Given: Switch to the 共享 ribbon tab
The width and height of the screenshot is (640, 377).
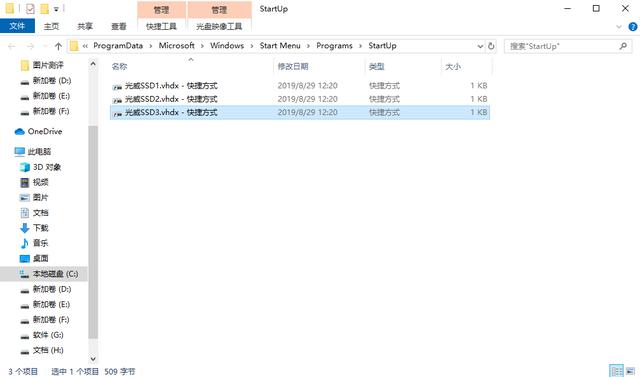Looking at the screenshot, I should click(85, 26).
